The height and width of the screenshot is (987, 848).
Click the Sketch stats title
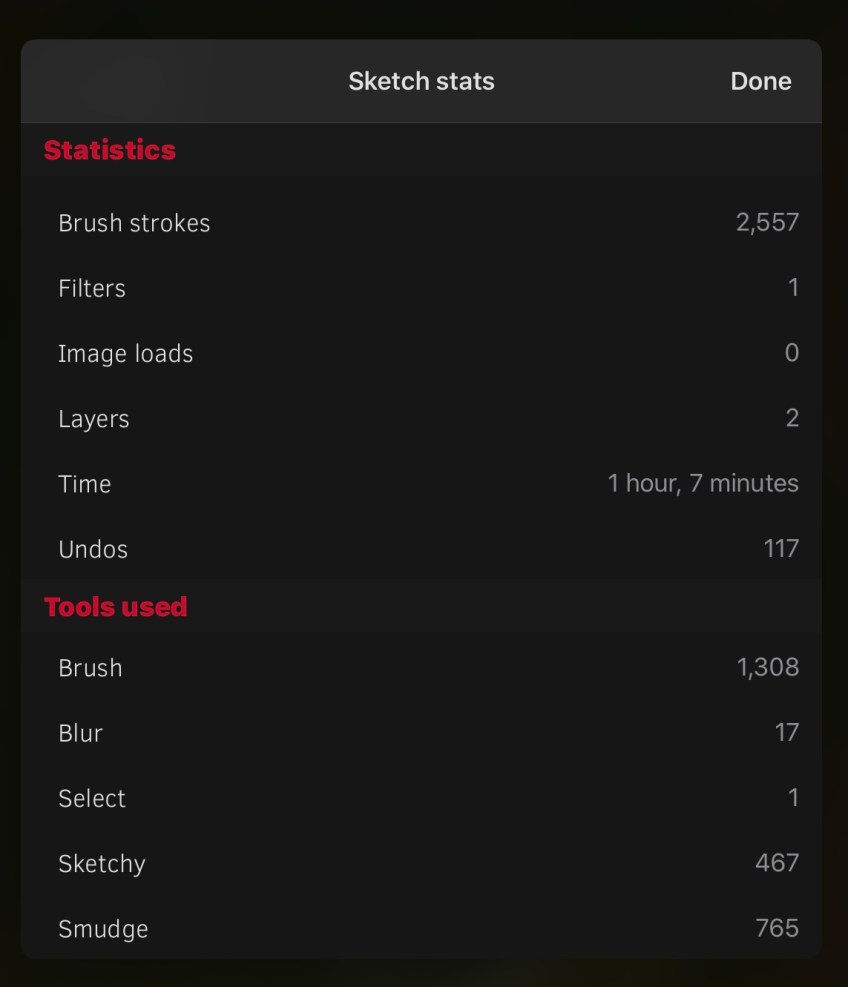coord(421,81)
